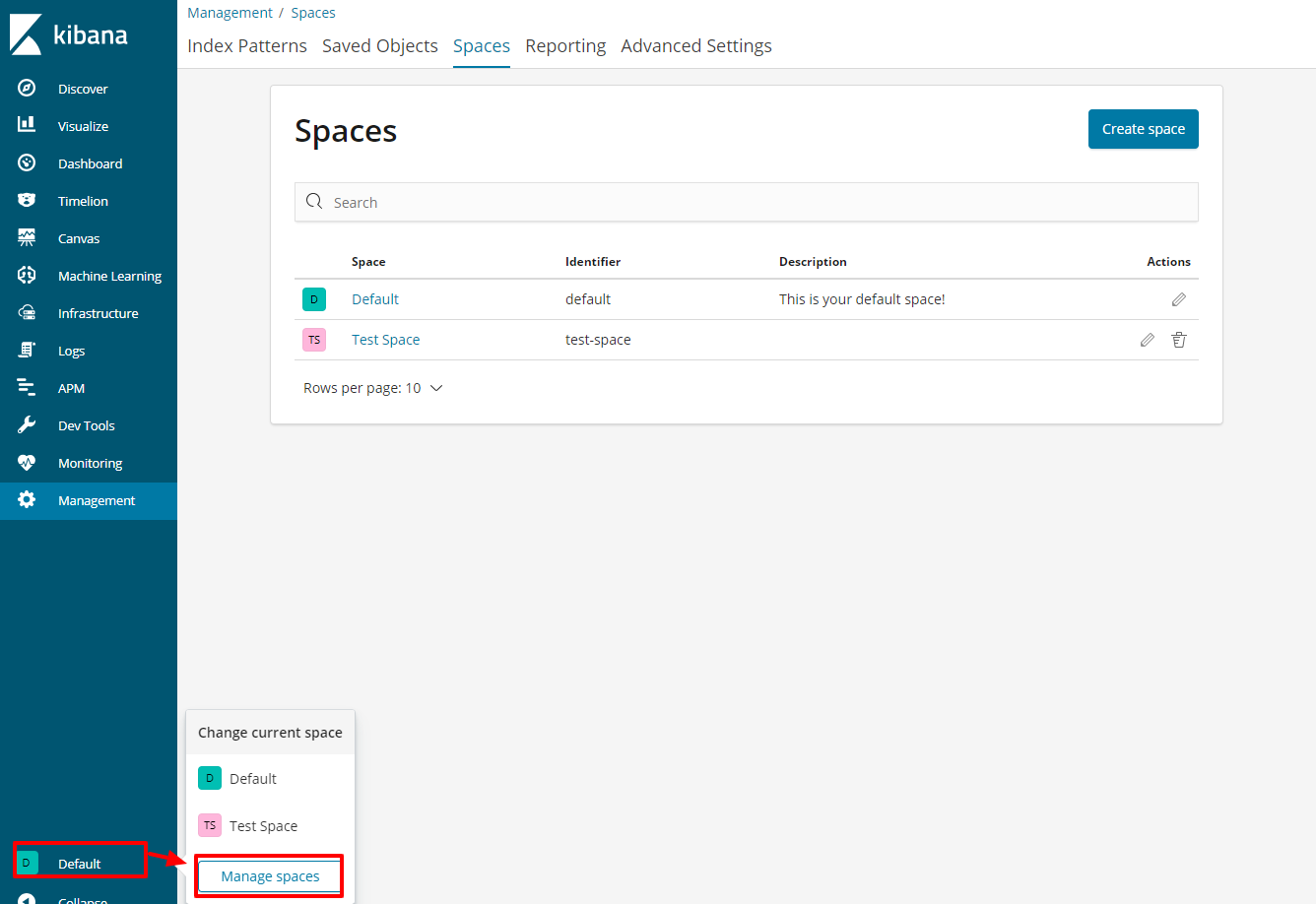Click Default space avatar in table

(314, 299)
